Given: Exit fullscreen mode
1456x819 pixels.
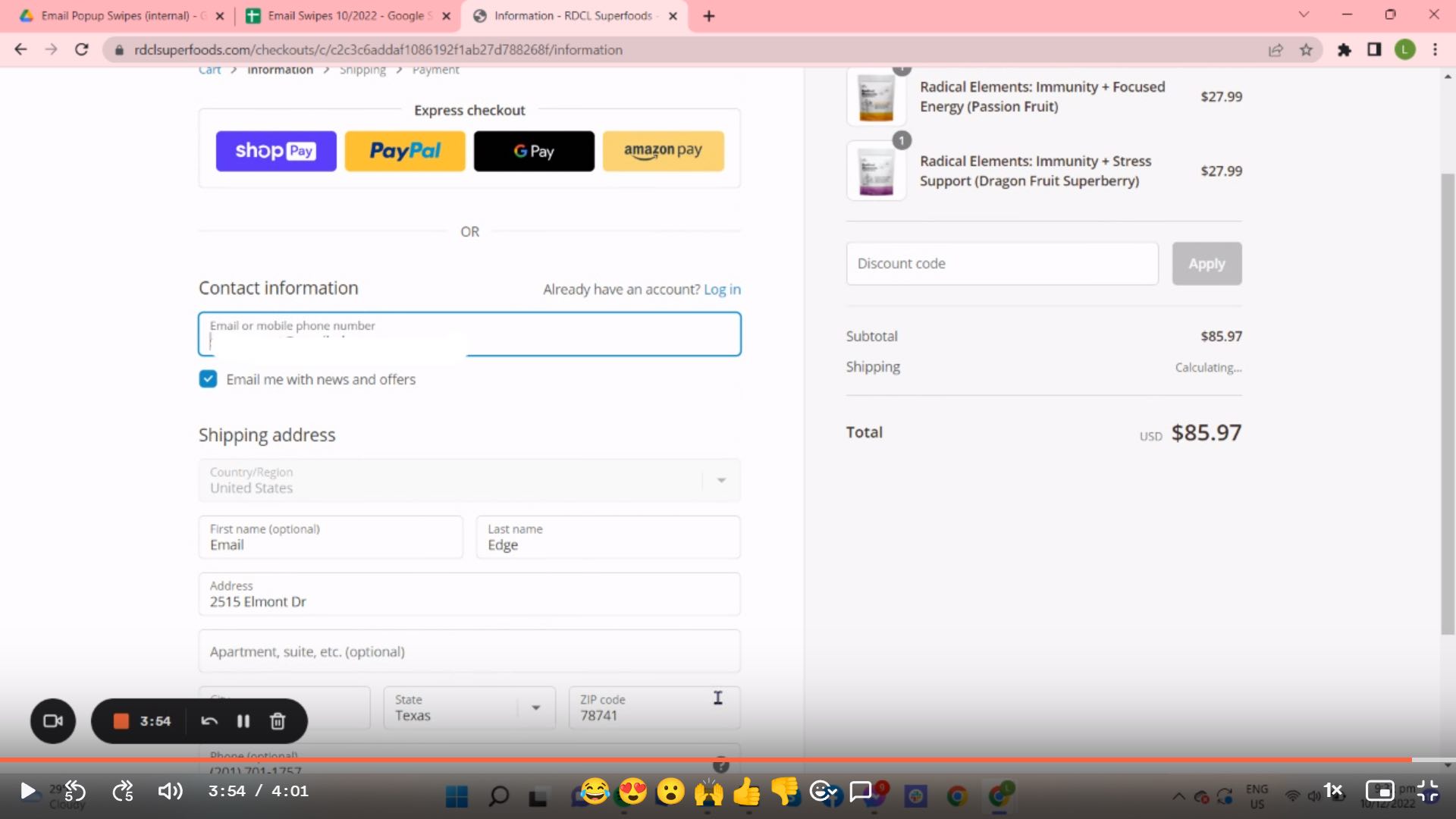Looking at the screenshot, I should tap(1427, 791).
